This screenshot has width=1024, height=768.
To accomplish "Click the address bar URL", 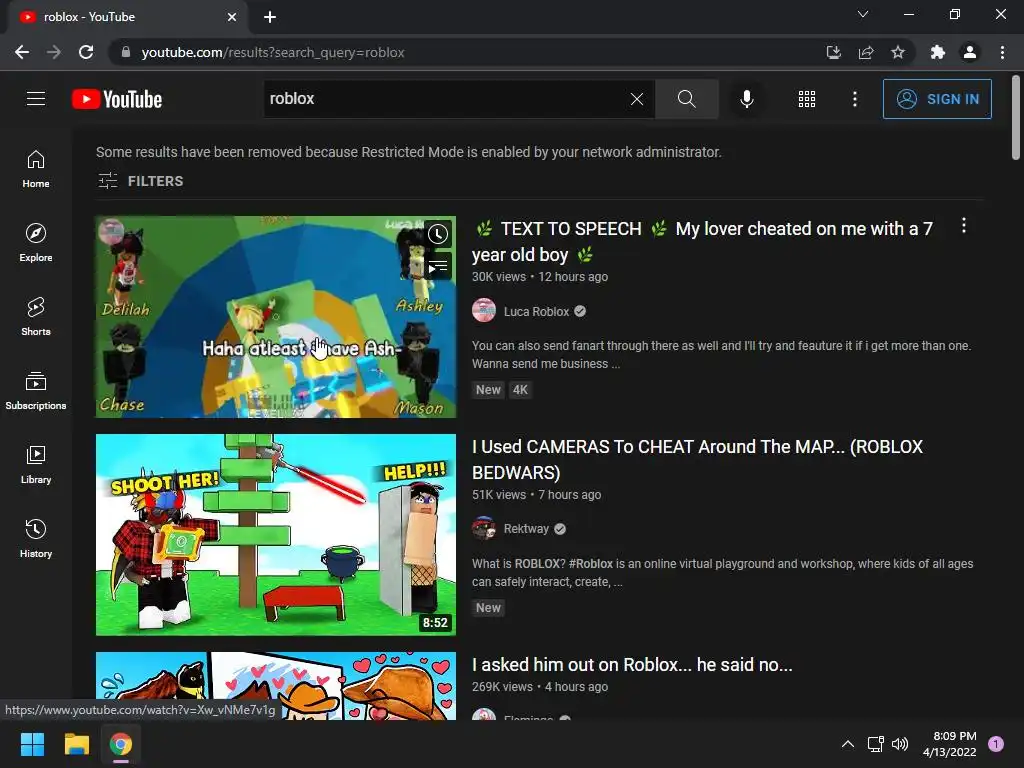I will pyautogui.click(x=273, y=52).
